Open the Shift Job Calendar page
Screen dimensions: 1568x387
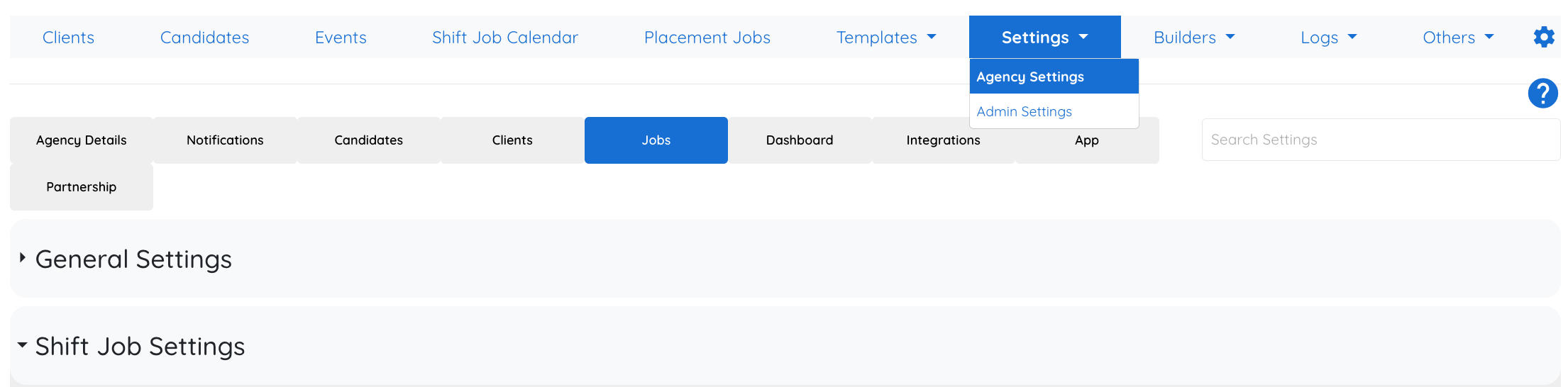[505, 37]
